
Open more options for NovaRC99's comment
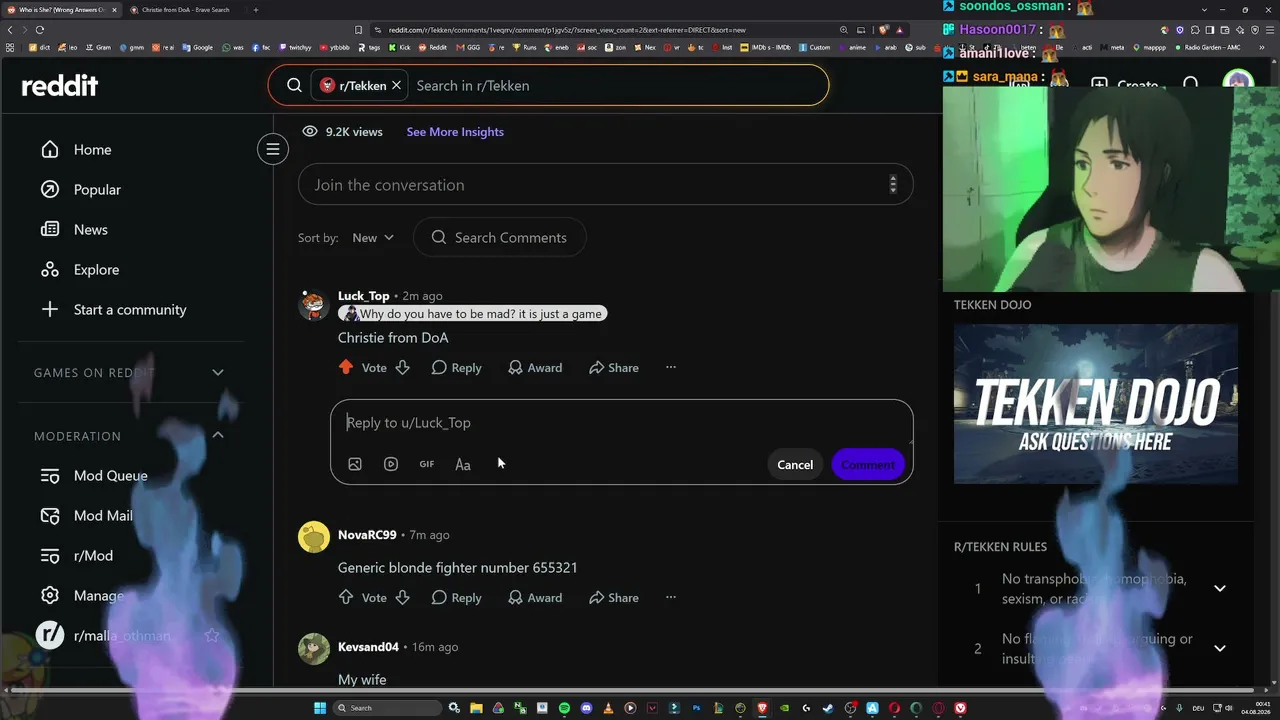tap(671, 598)
